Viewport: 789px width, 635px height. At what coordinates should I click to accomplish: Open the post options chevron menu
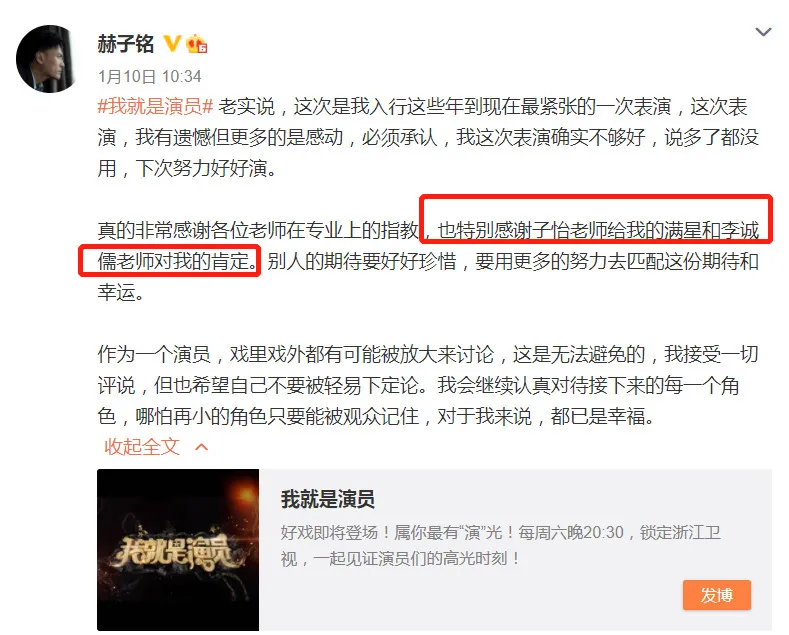click(763, 32)
